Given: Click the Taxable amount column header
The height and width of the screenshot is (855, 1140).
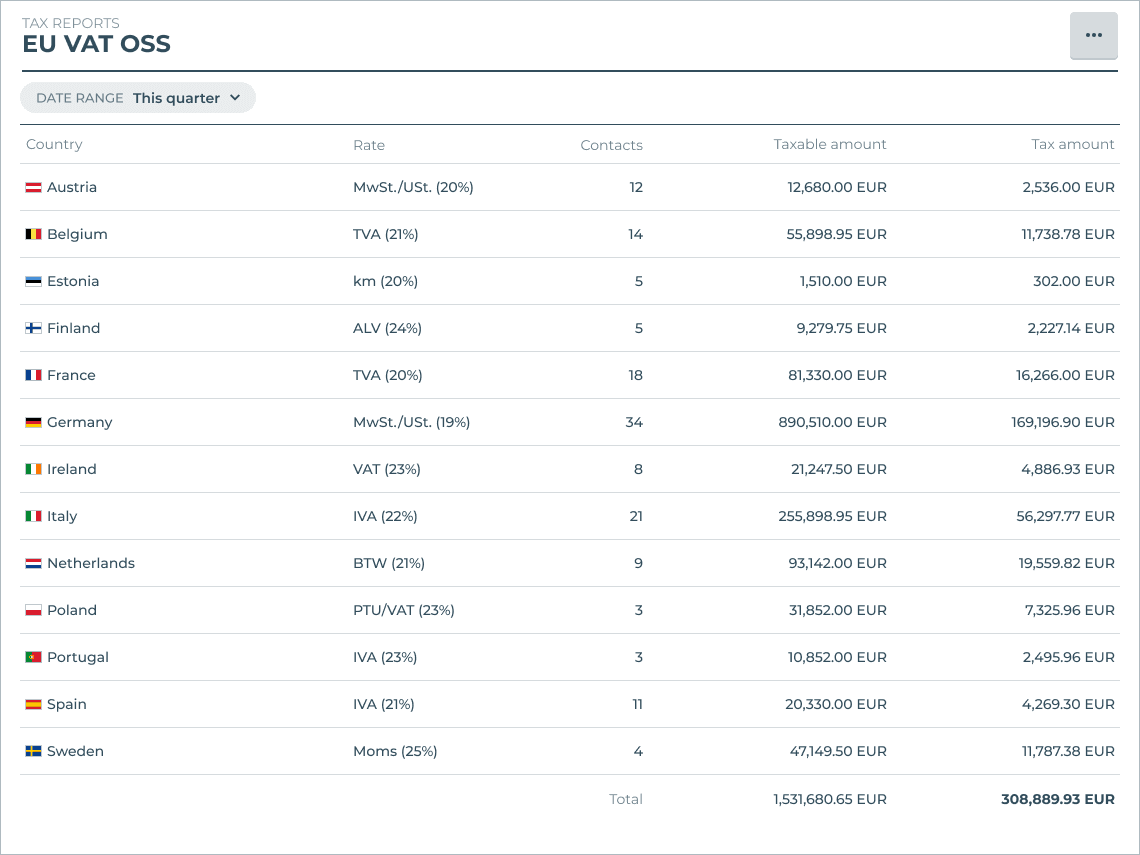Looking at the screenshot, I should pos(830,145).
